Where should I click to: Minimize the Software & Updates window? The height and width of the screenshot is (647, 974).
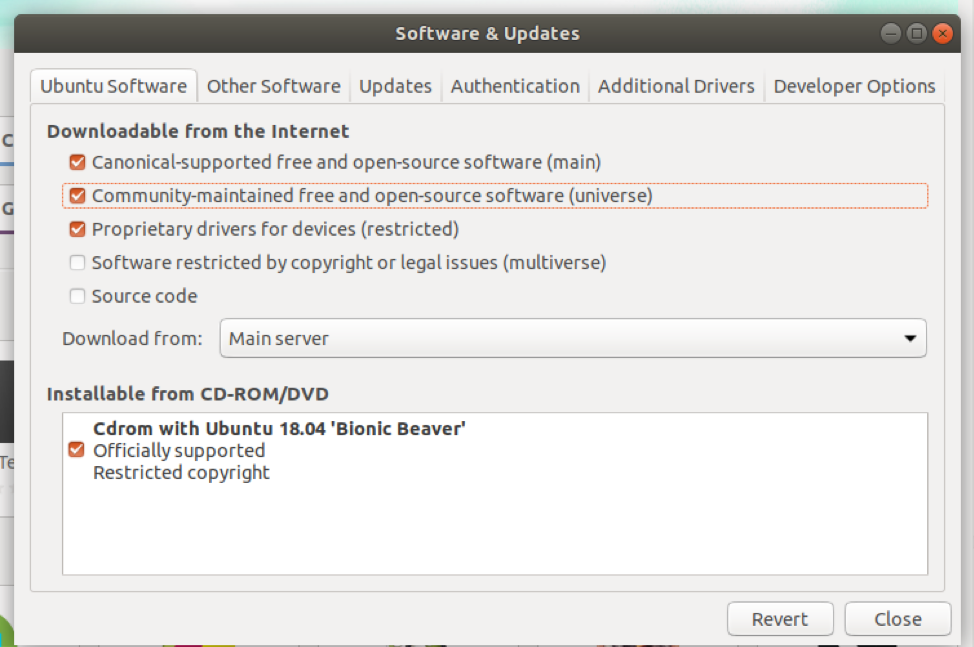click(890, 34)
